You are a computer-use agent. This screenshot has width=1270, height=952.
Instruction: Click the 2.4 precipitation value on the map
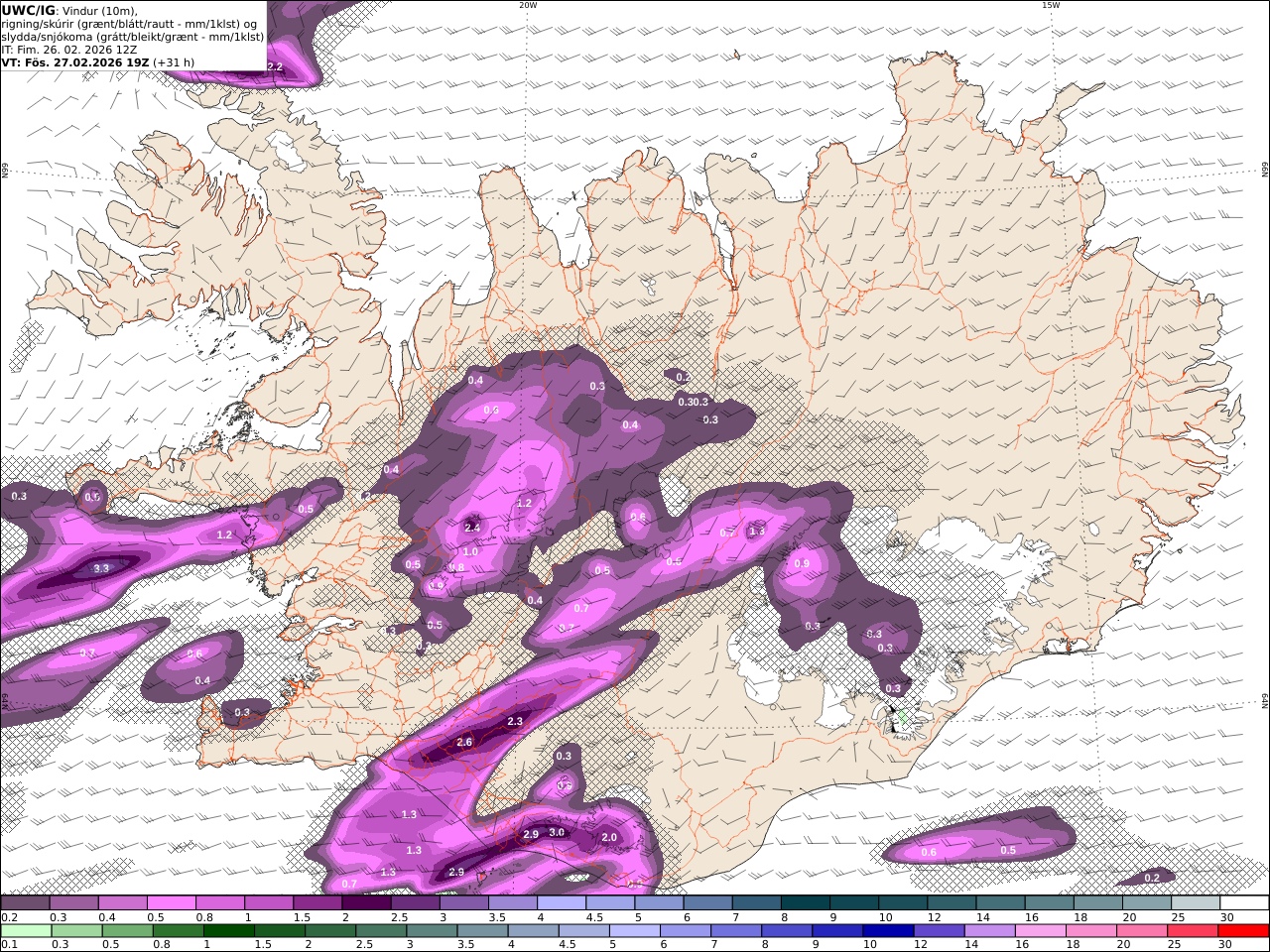pyautogui.click(x=472, y=527)
